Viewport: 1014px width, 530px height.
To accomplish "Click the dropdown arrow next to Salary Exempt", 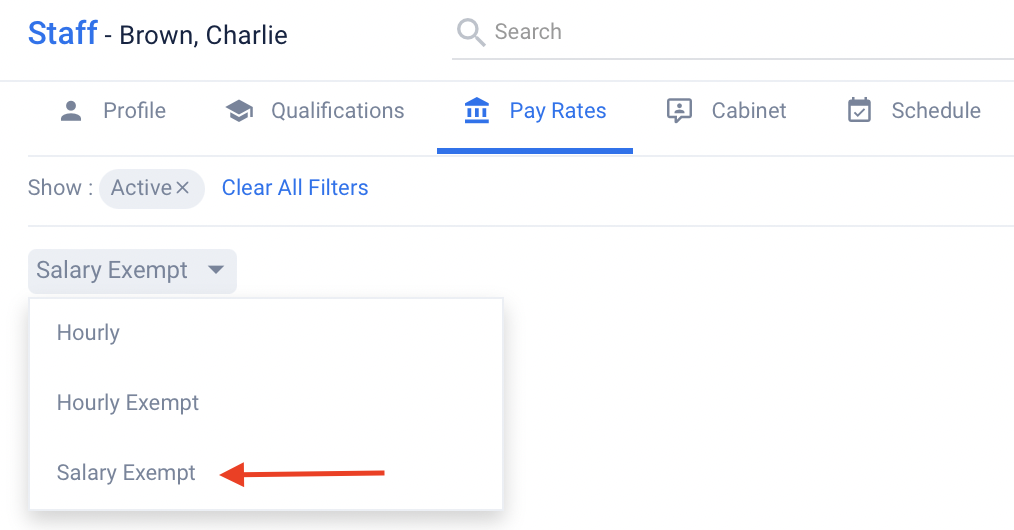I will click(x=216, y=270).
